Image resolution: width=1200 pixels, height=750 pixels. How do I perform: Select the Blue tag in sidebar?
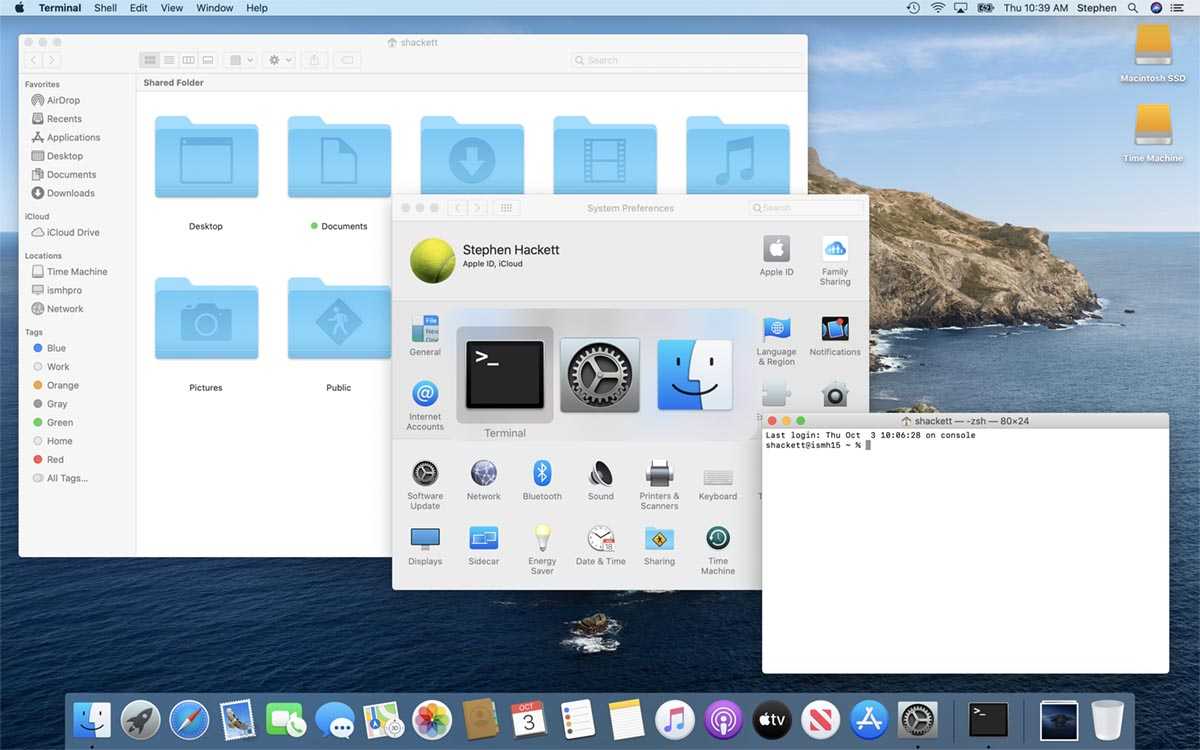[x=56, y=348]
